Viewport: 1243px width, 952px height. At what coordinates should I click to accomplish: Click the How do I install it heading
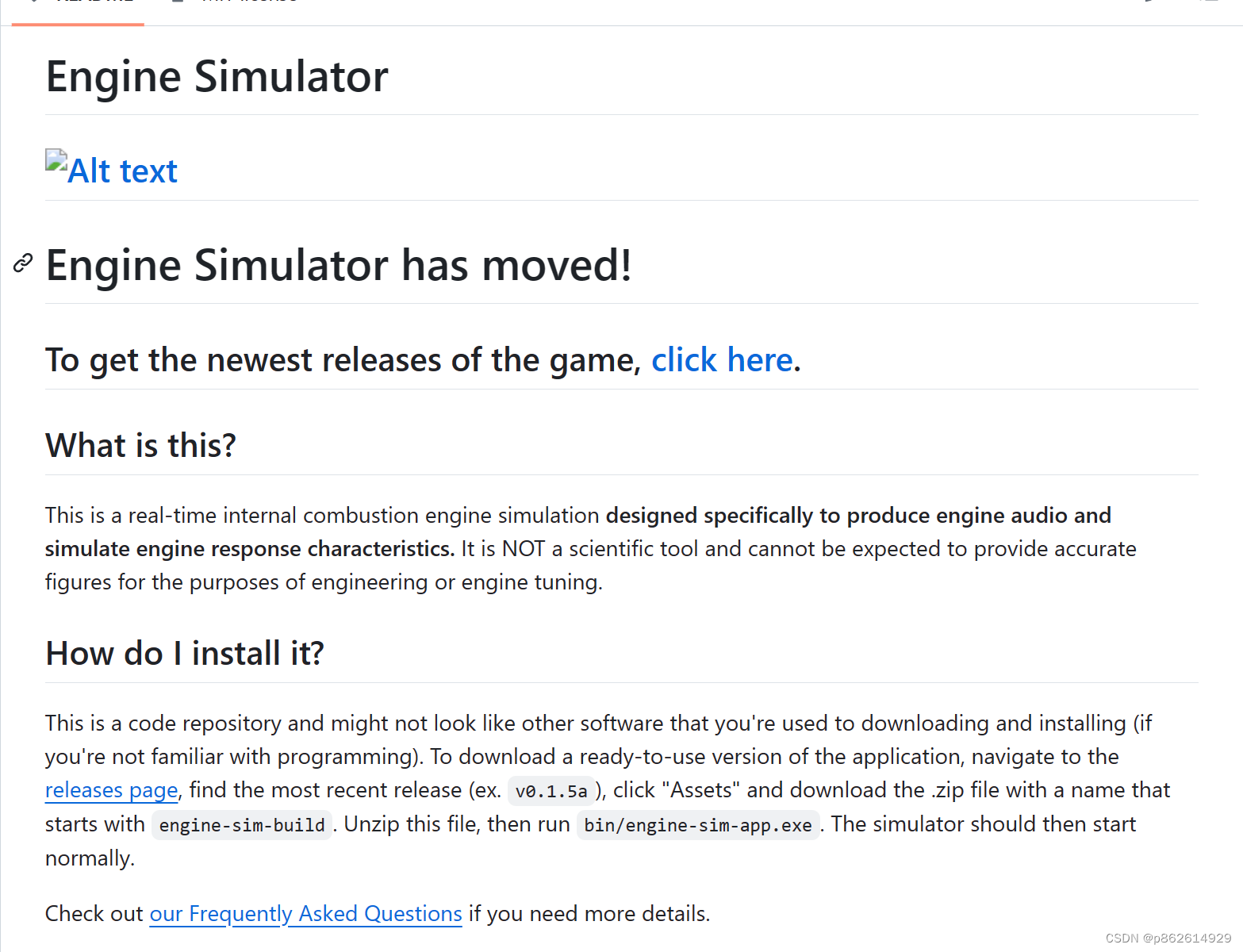(184, 654)
